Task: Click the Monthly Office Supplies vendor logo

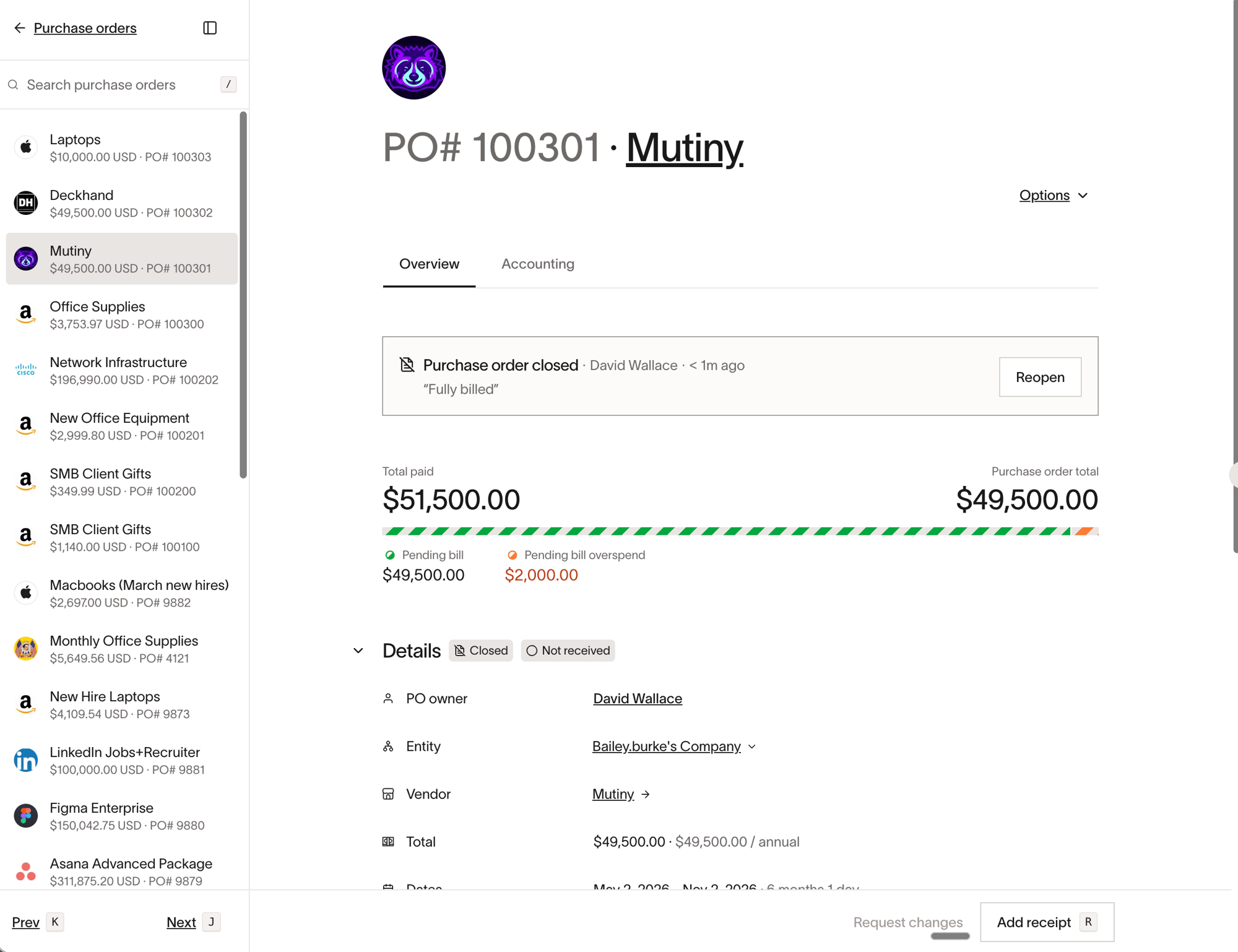Action: click(26, 649)
